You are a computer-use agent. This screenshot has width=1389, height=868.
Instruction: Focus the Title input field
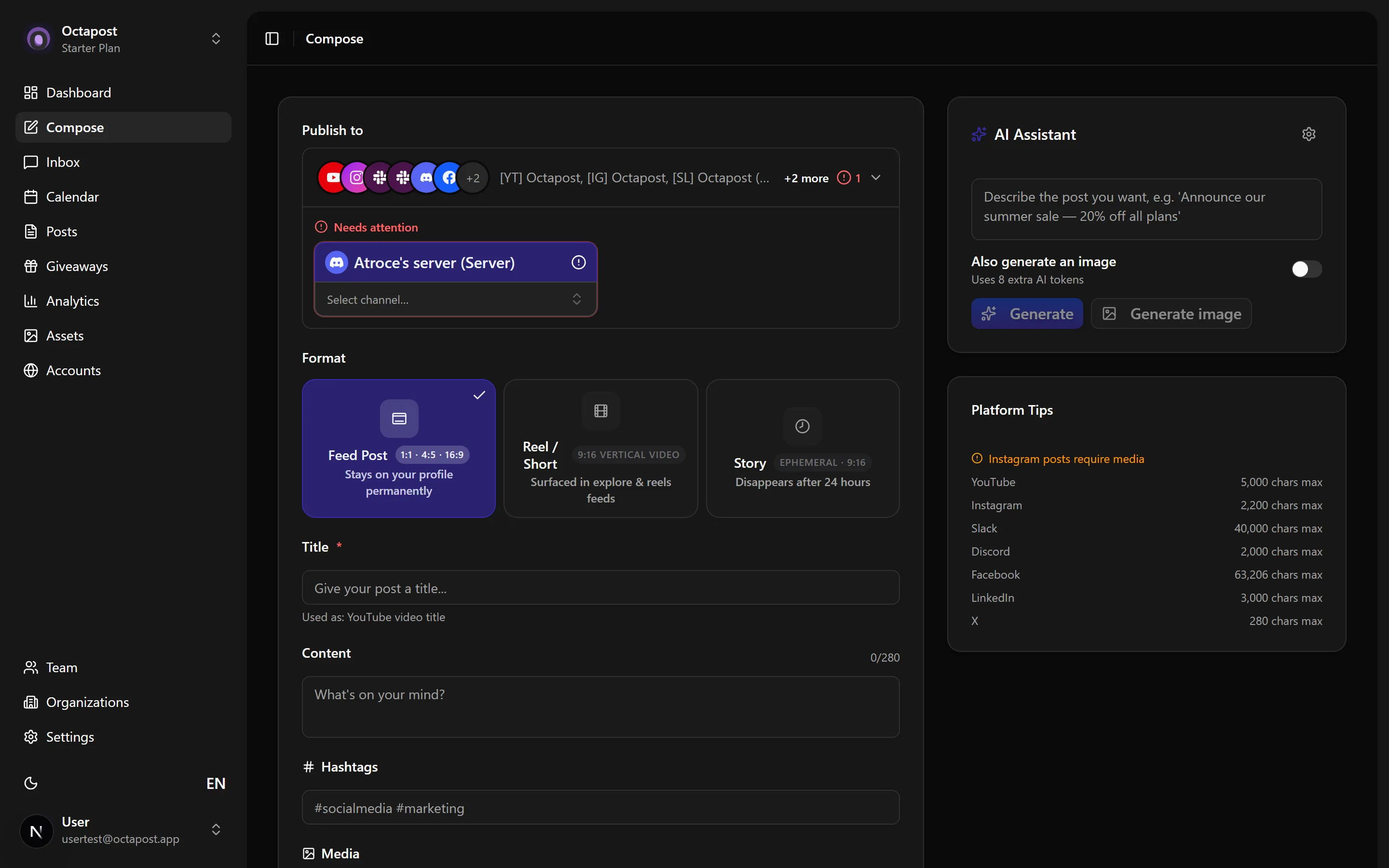coord(600,587)
